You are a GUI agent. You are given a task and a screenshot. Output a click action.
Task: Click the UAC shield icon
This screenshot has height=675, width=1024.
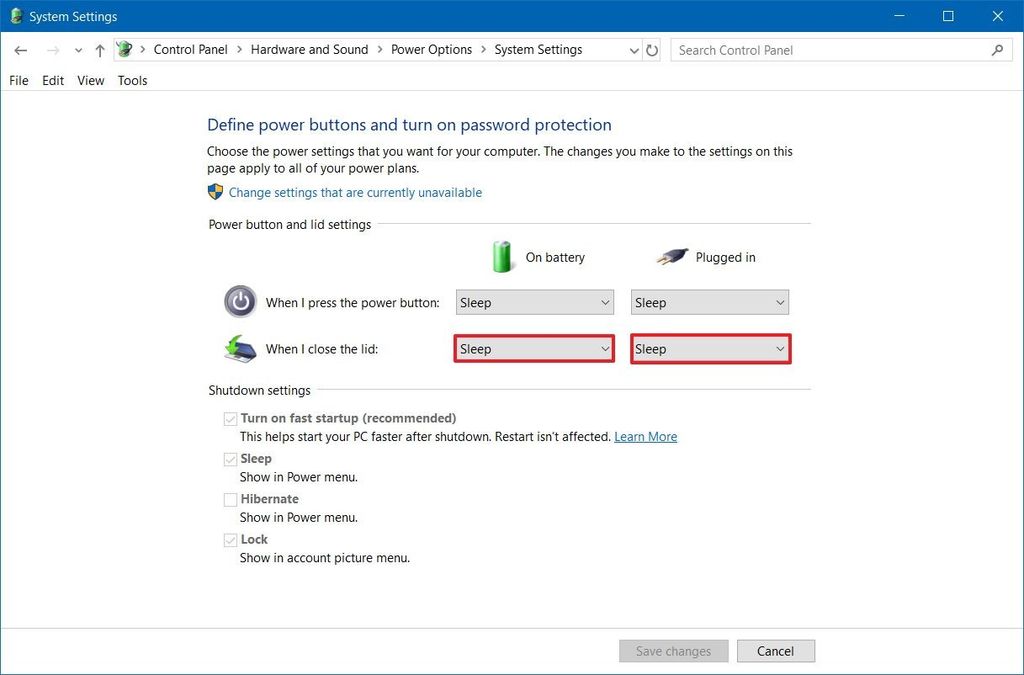pos(215,191)
